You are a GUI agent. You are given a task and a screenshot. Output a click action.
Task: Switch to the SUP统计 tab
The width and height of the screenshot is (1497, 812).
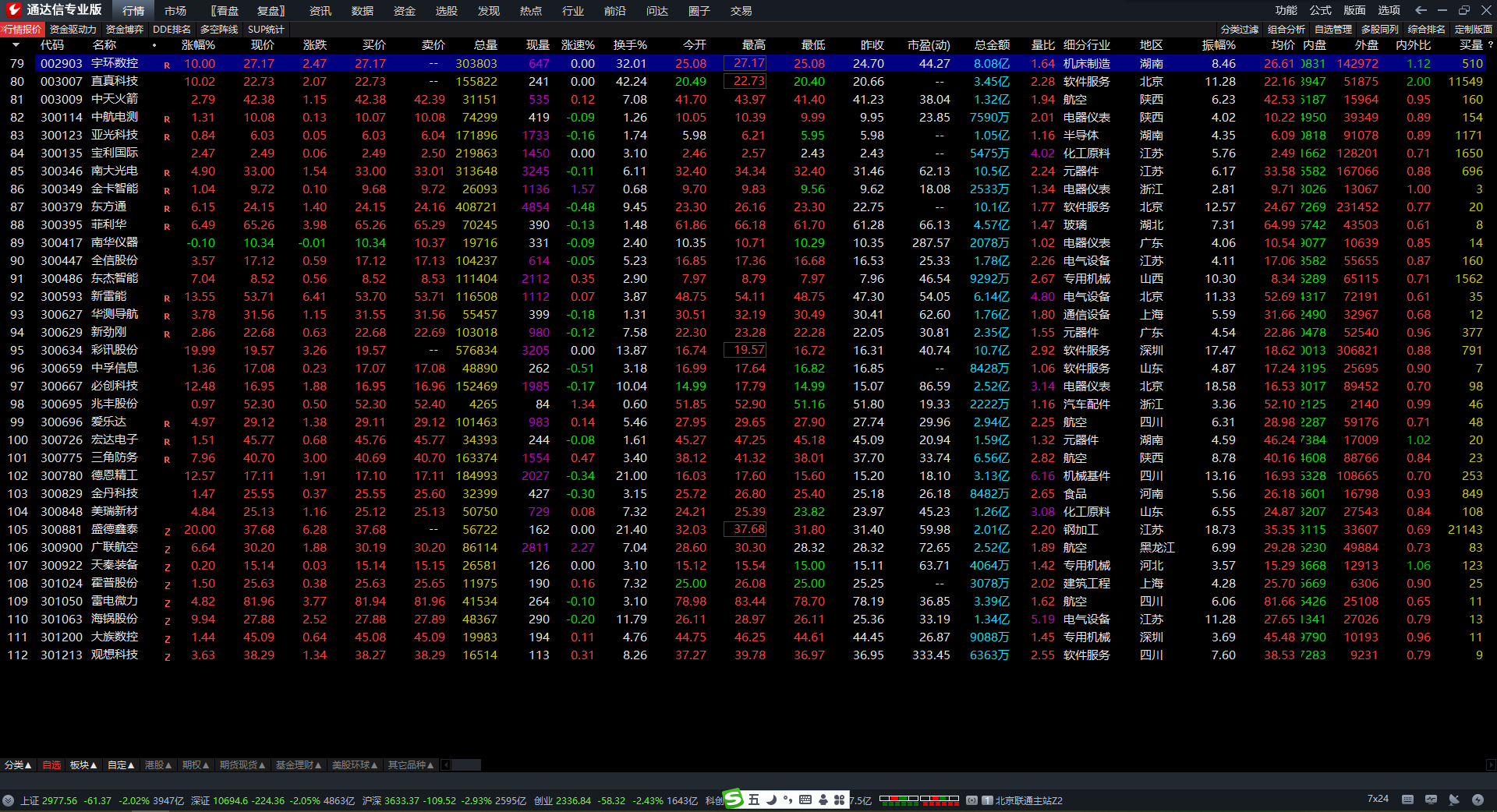pos(266,30)
